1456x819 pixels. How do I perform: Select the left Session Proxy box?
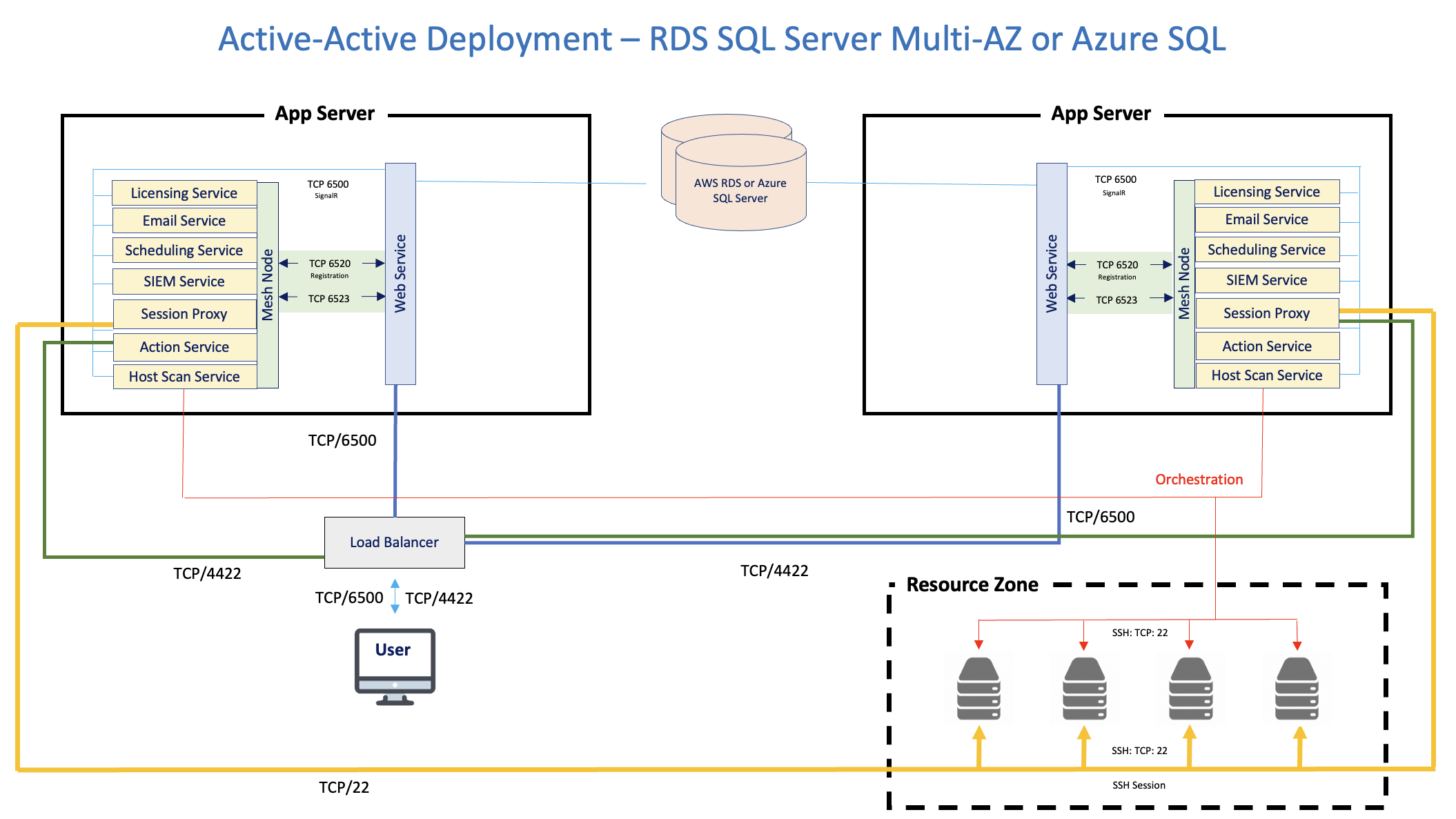(184, 314)
